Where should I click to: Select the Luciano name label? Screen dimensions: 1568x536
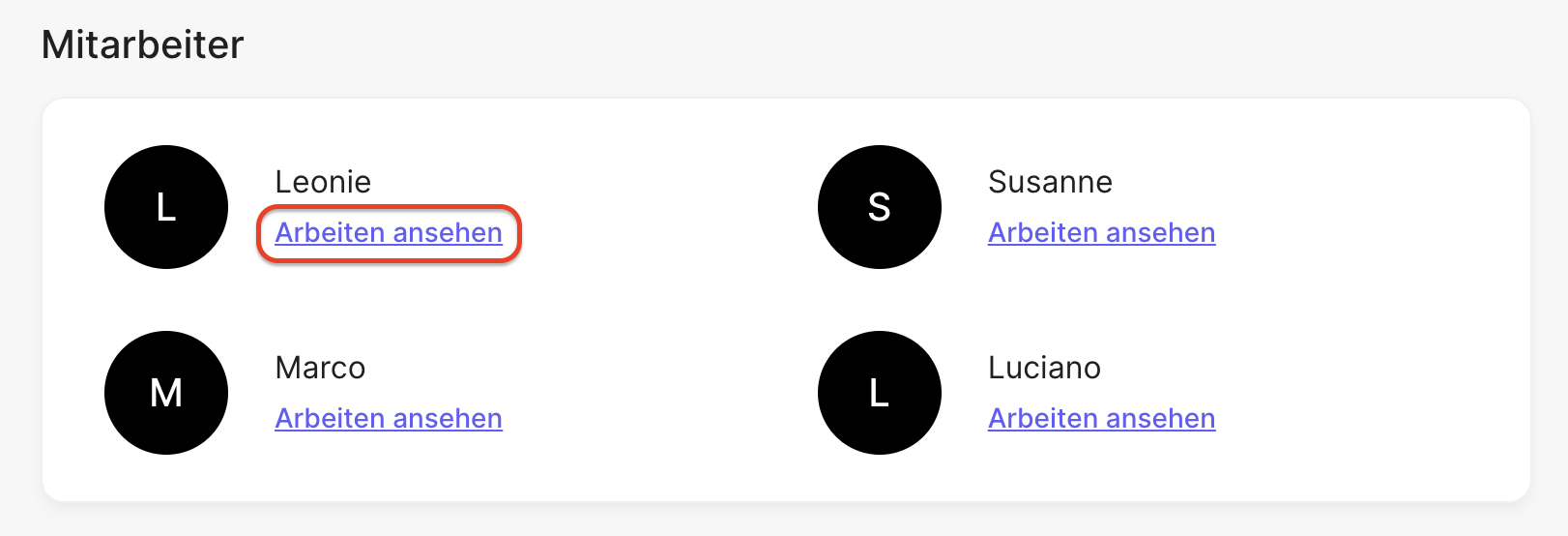[1044, 368]
